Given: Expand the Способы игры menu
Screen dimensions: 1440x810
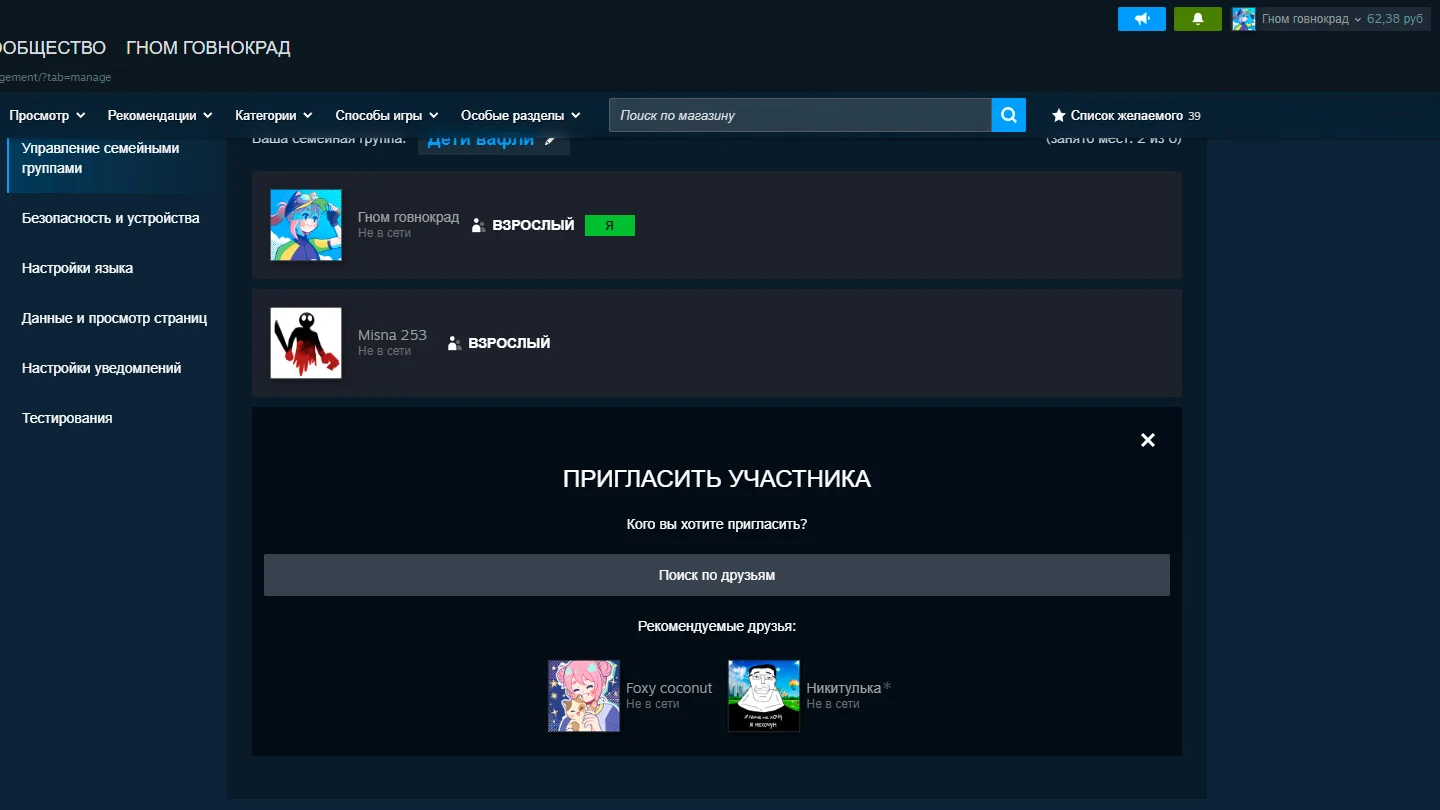Looking at the screenshot, I should click(x=387, y=116).
